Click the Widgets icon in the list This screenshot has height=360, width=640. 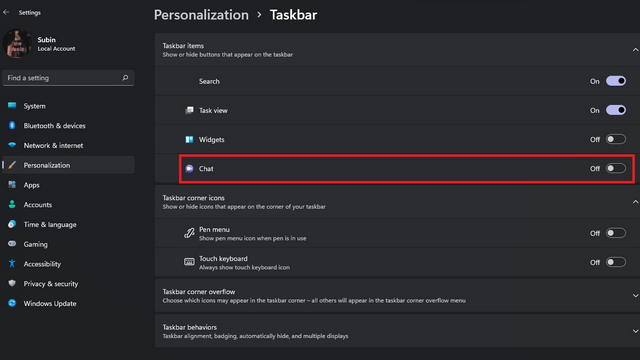point(189,140)
